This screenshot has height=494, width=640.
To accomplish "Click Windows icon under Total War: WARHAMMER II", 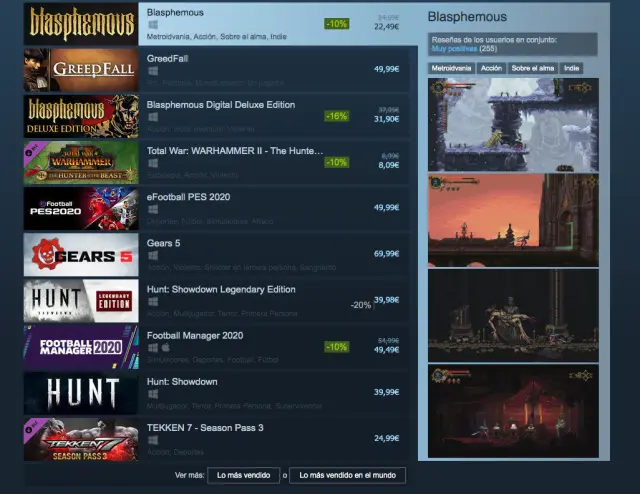I will 153,163.
